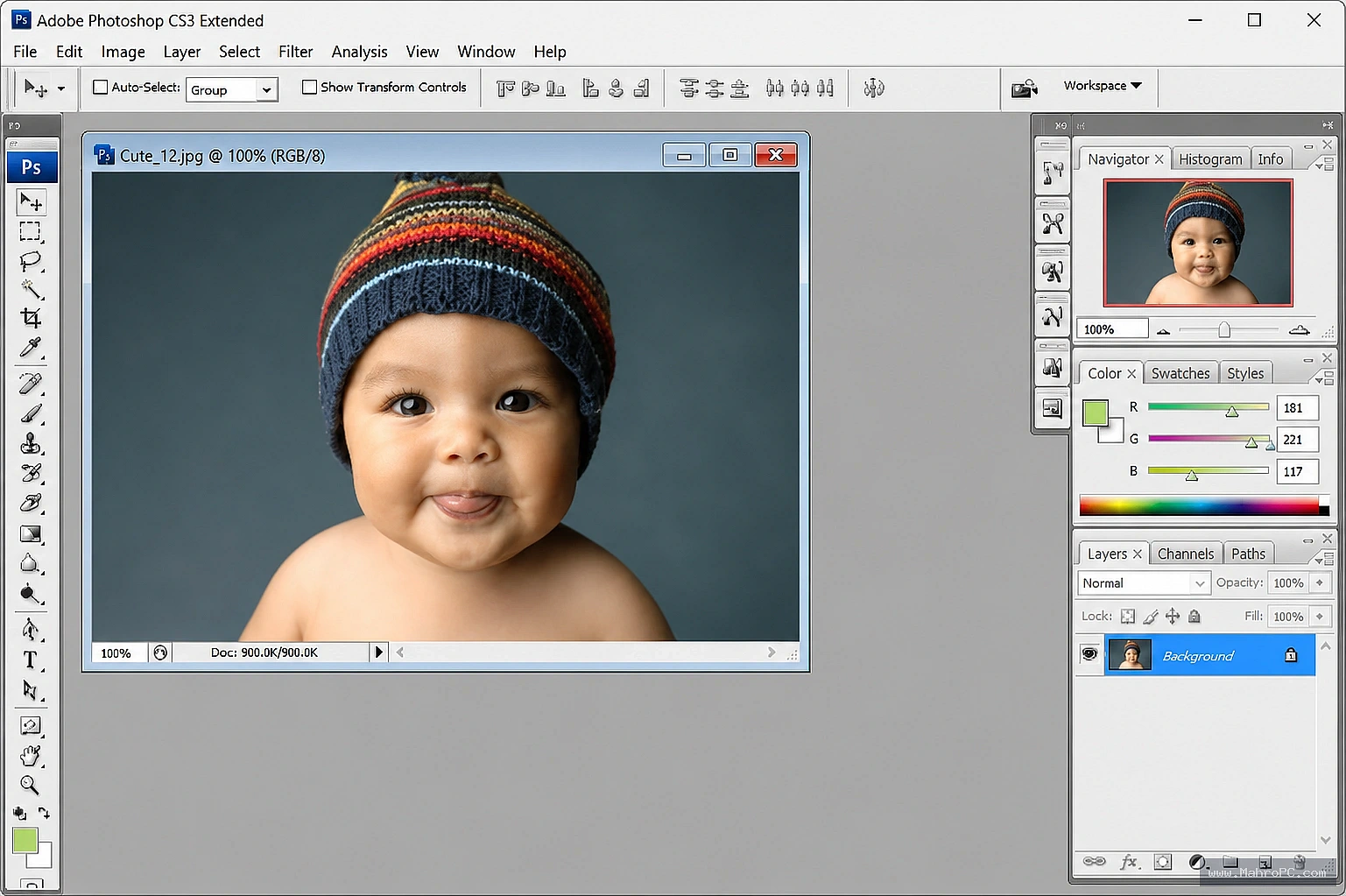The width and height of the screenshot is (1346, 896).
Task: Select the Pen tool
Action: pyautogui.click(x=31, y=630)
